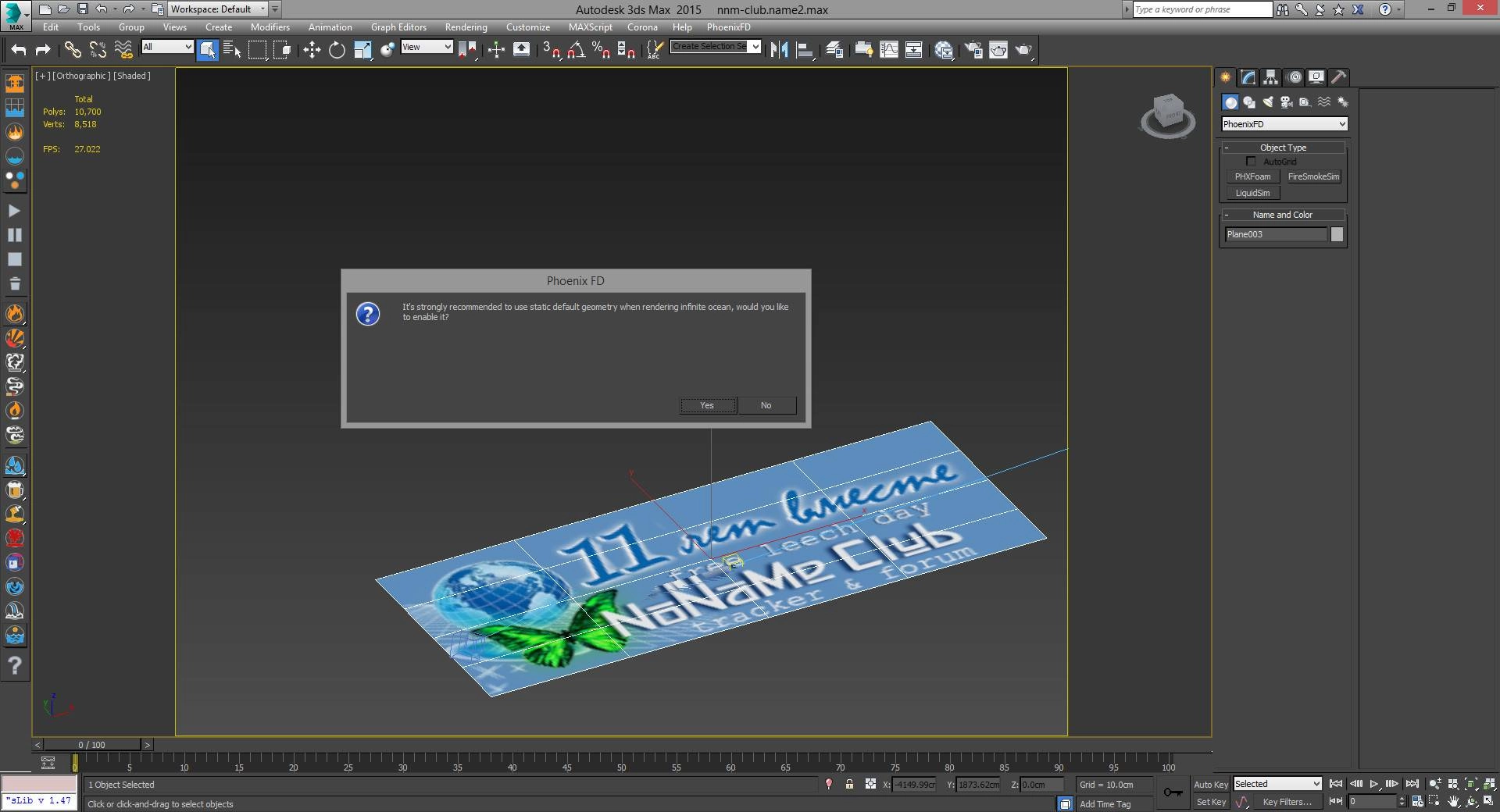Click the Align tool icon
This screenshot has width=1500, height=812.
tap(805, 50)
